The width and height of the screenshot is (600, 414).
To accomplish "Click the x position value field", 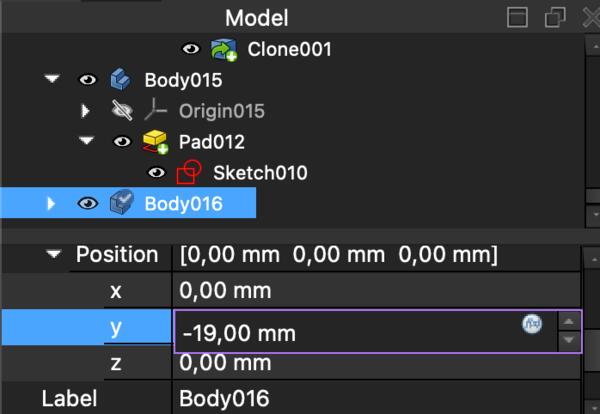I will click(370, 291).
